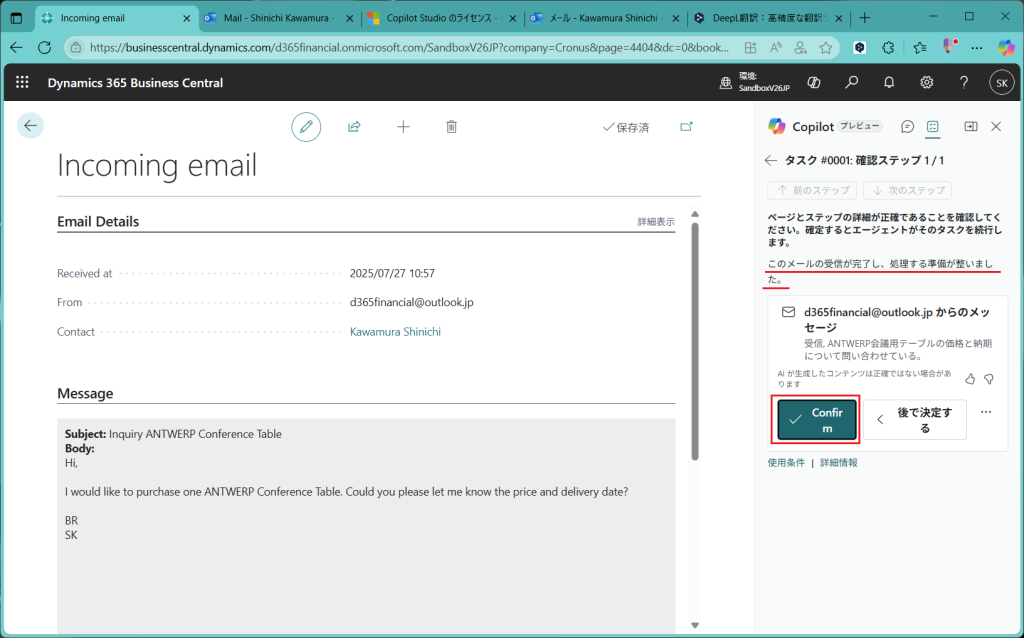1024x638 pixels.
Task: Give thumbs up to AI summary
Action: (x=970, y=379)
